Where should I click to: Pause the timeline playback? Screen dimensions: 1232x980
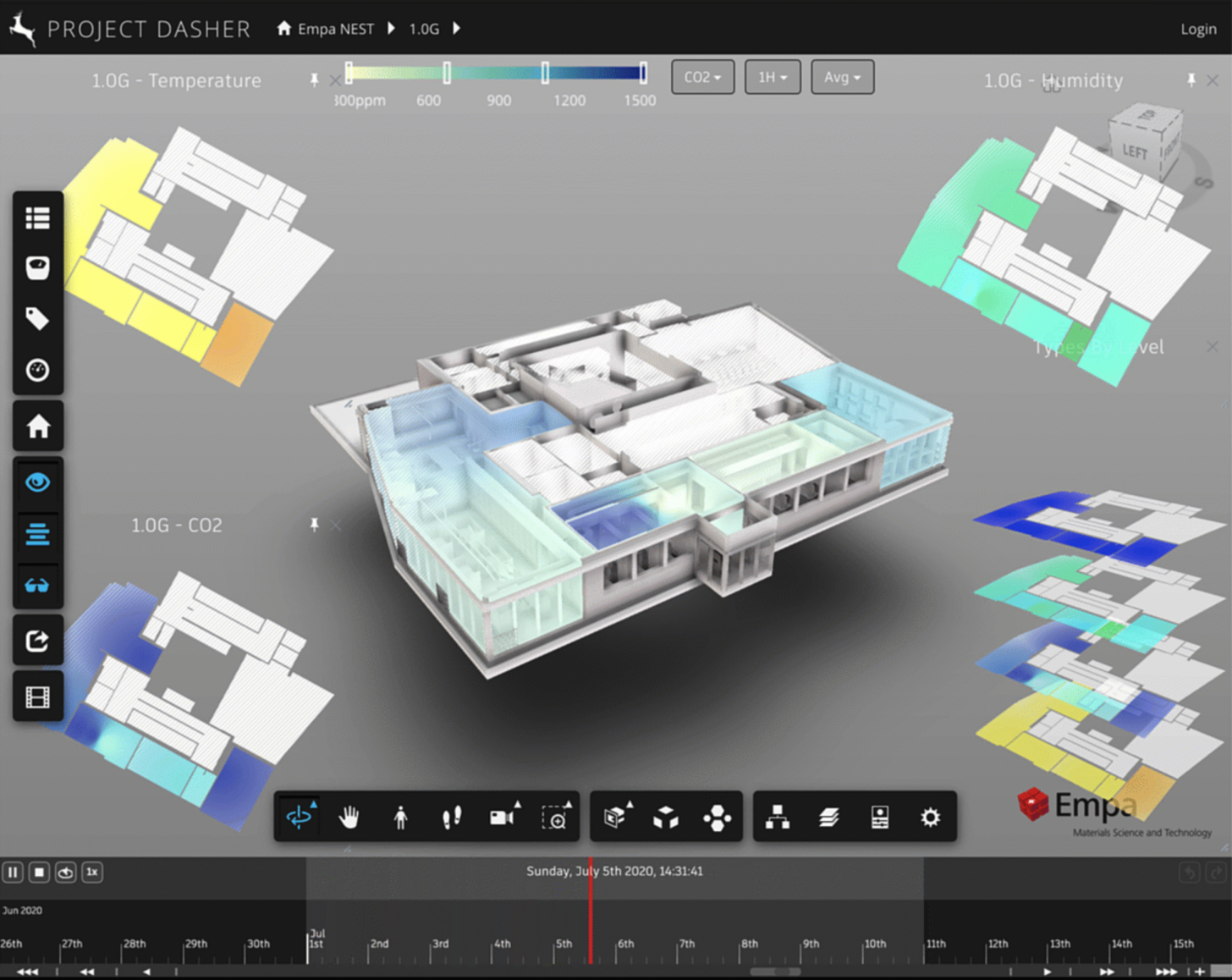click(13, 872)
